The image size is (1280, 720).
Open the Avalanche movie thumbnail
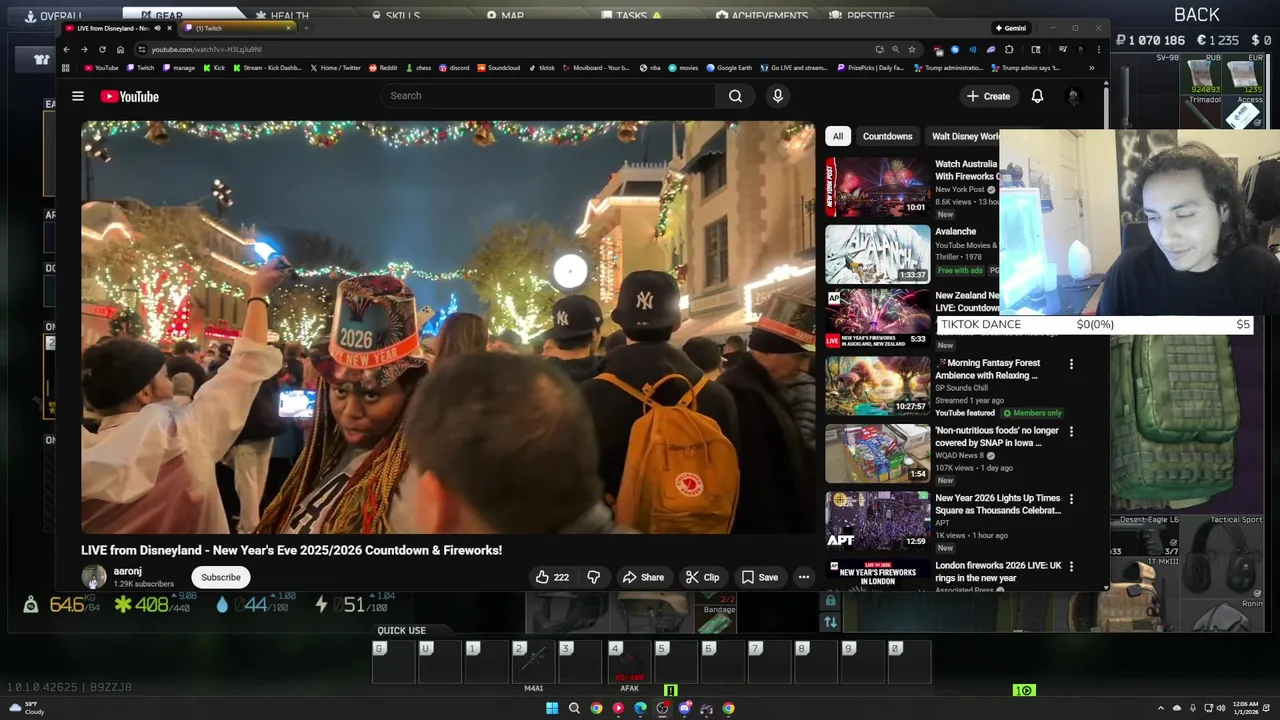[878, 254]
